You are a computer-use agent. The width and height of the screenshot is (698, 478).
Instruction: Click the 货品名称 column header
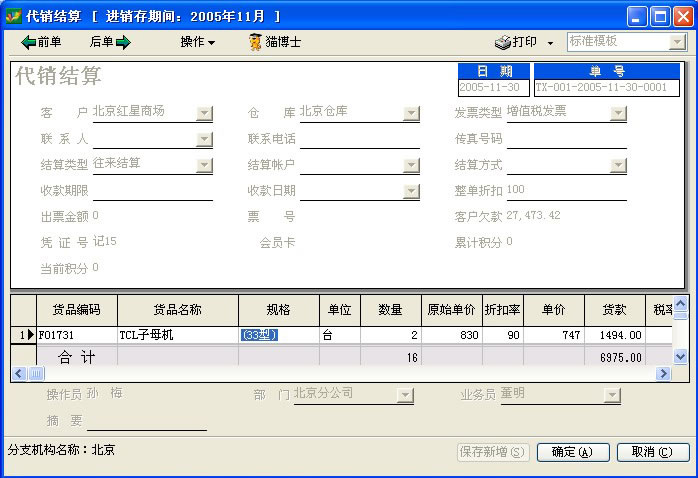point(177,310)
